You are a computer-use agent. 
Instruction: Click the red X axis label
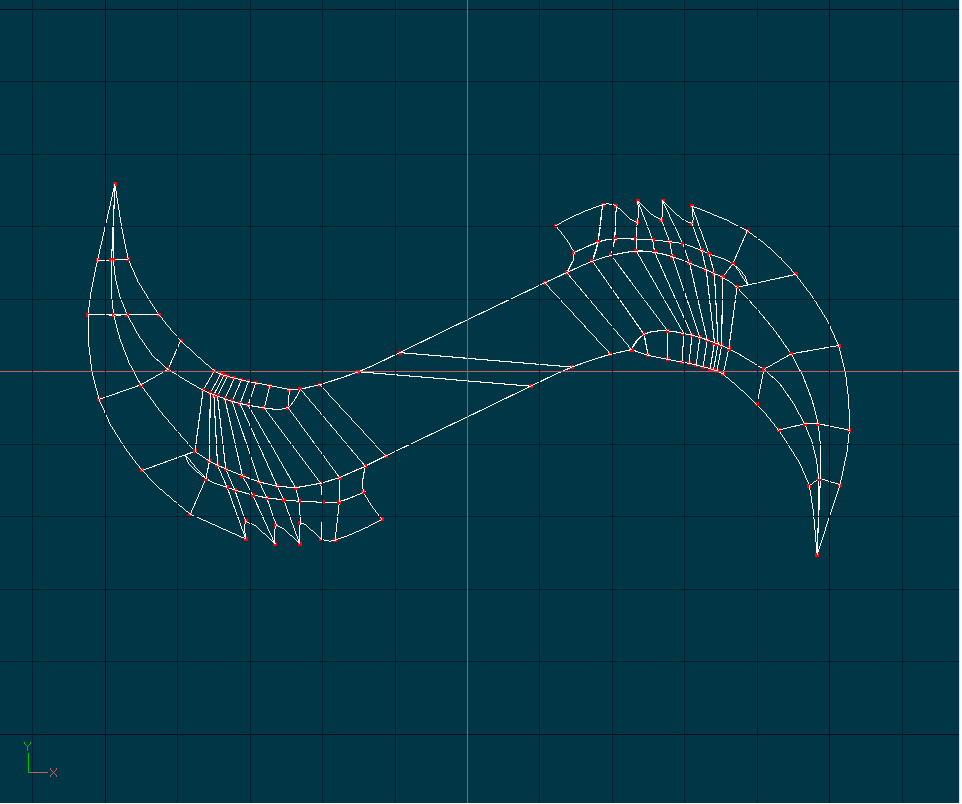[54, 772]
